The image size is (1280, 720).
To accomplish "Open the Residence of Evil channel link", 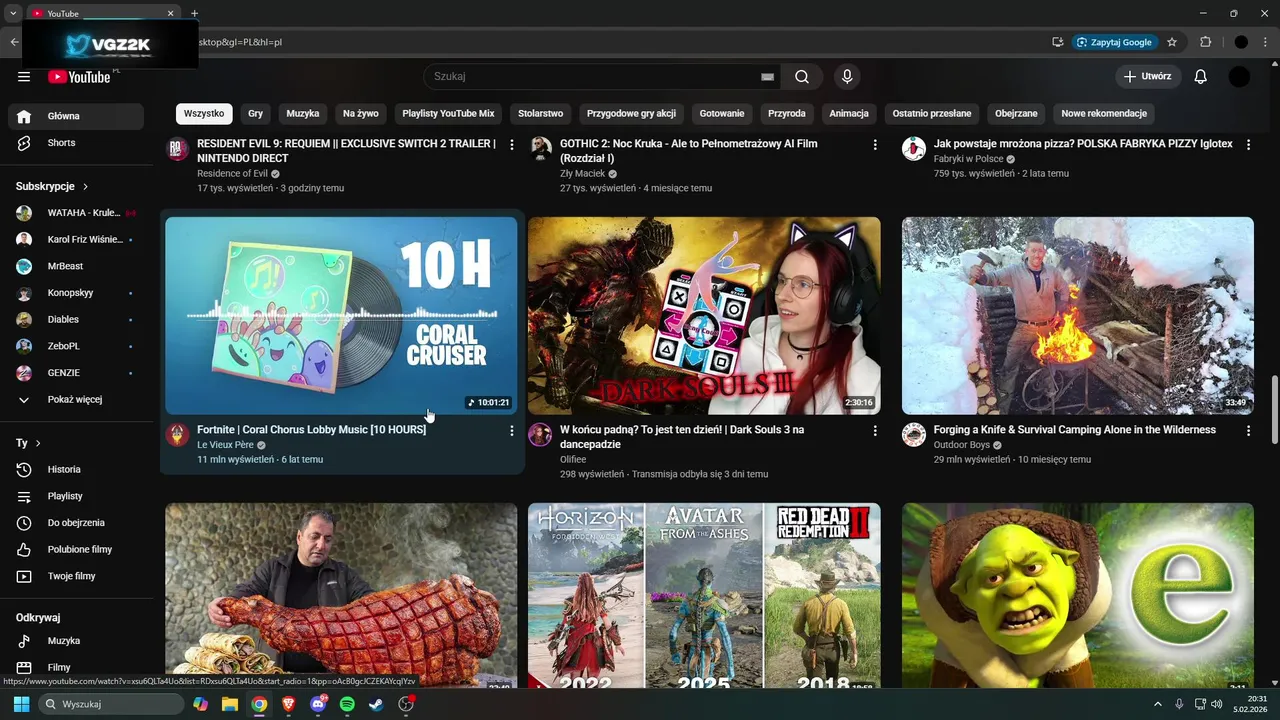I will coord(232,174).
